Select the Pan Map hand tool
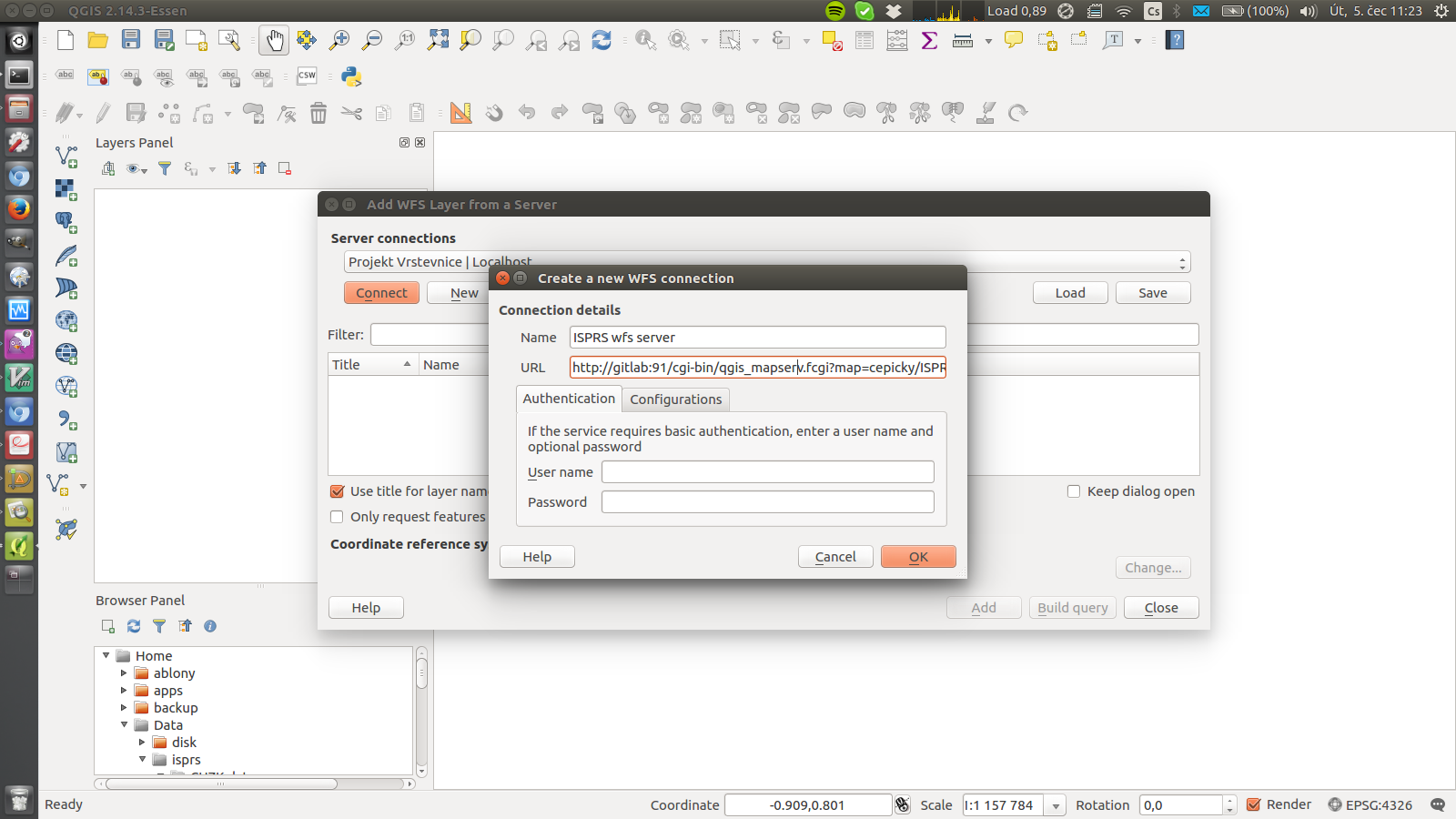Screen dimensions: 1456x819 [274, 39]
